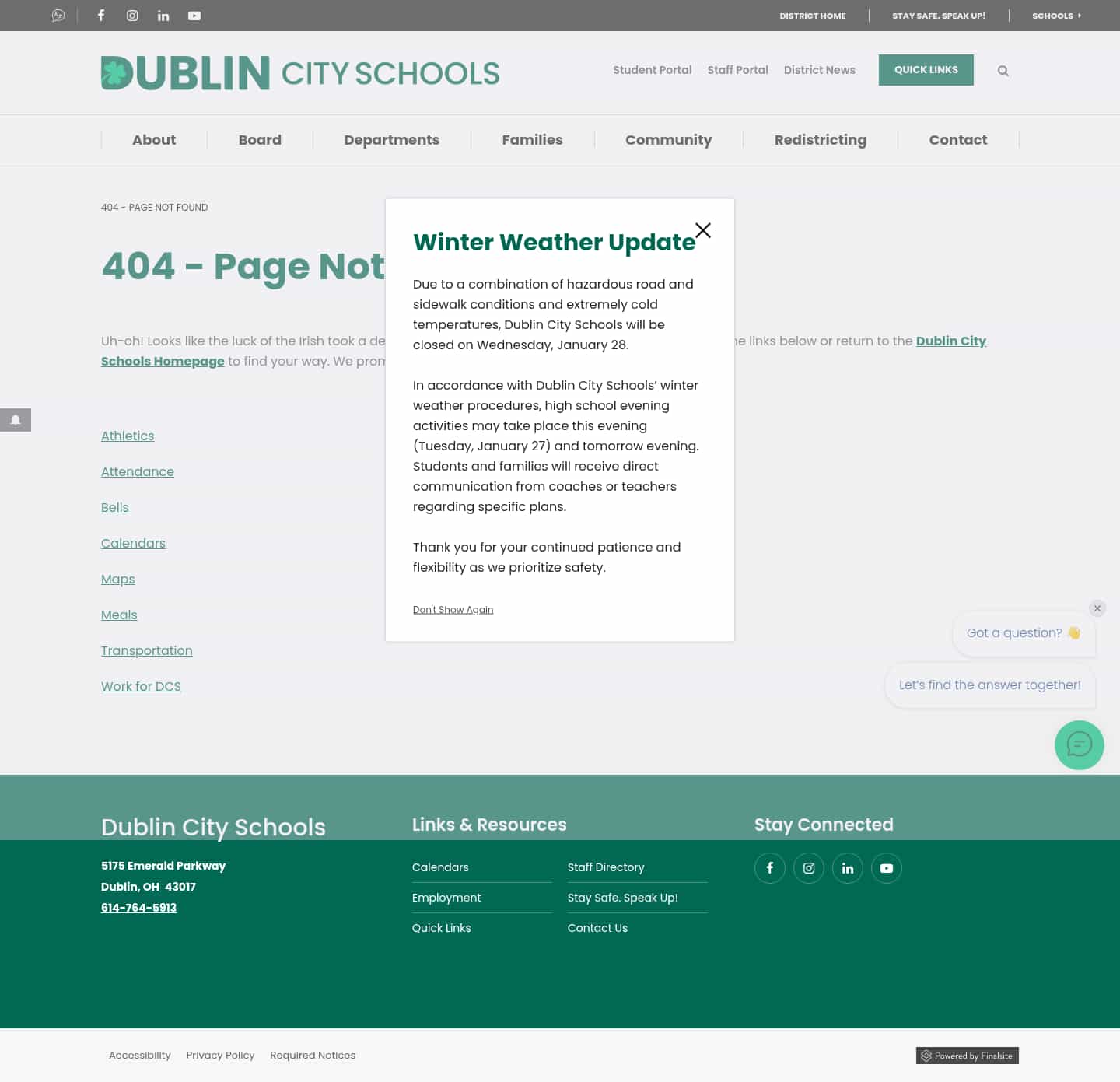Select the accessibility icon top-left

point(58,16)
